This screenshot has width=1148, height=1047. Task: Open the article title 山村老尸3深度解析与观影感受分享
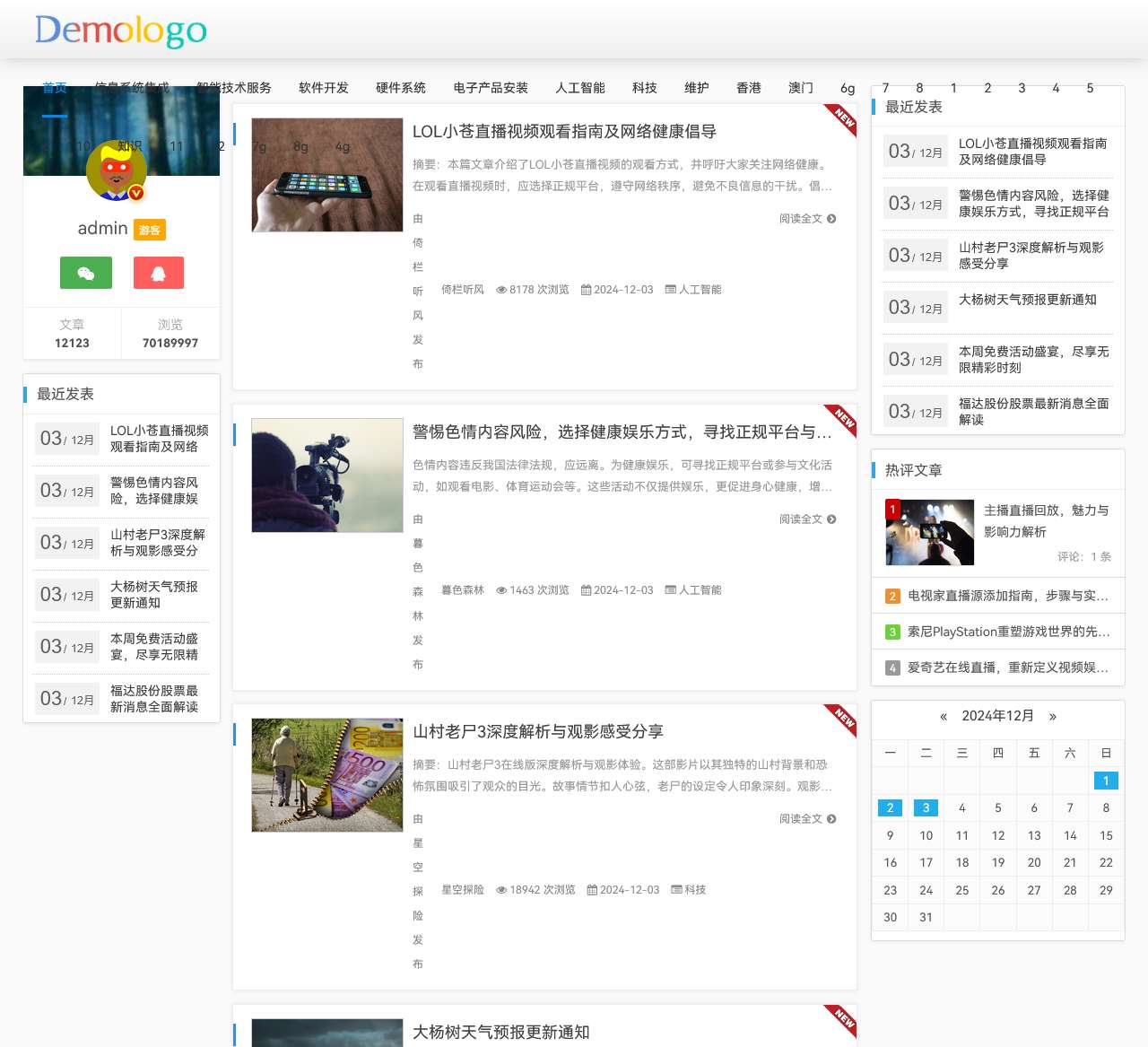coord(538,732)
